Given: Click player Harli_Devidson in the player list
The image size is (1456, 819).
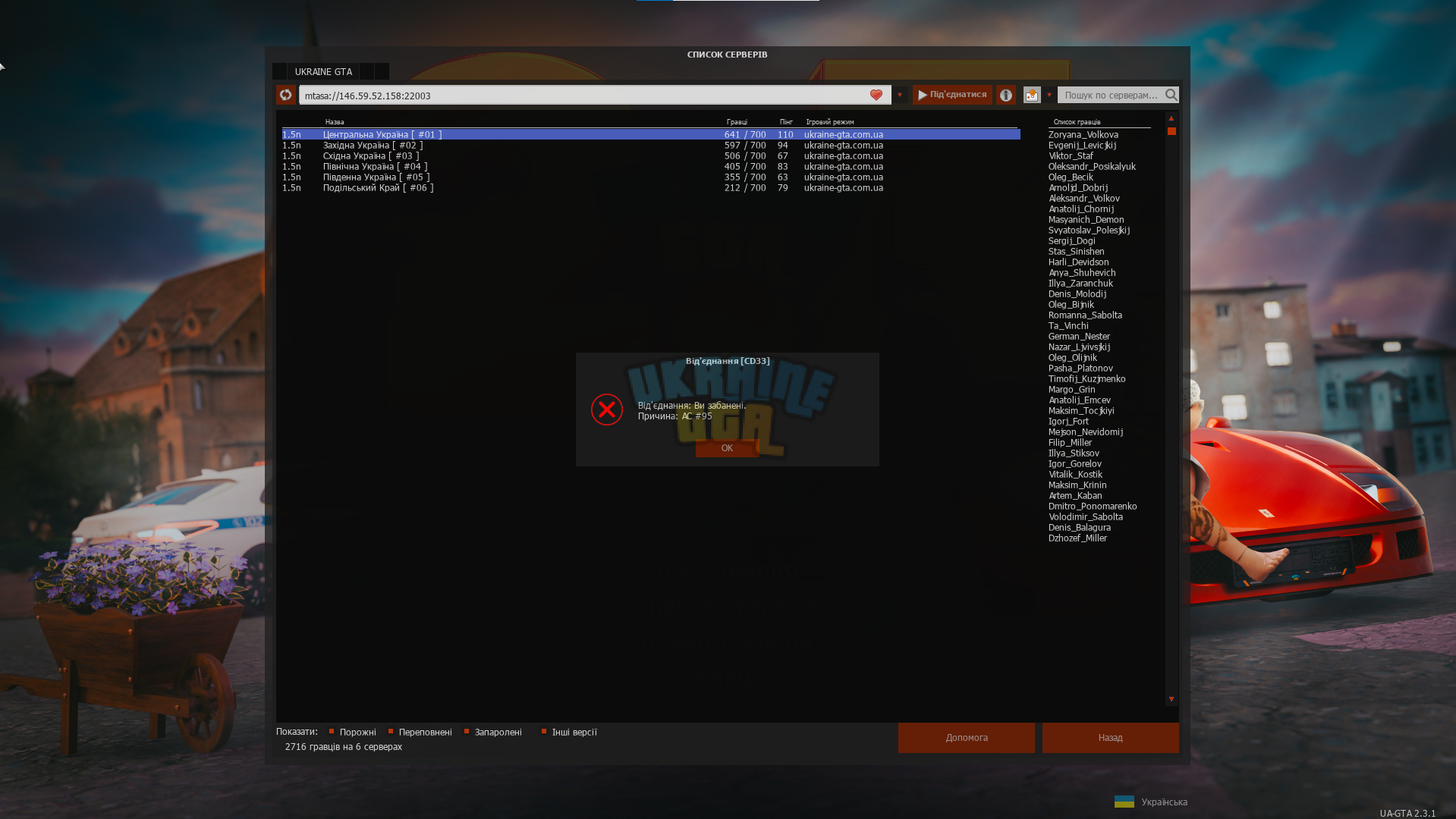Looking at the screenshot, I should point(1079,262).
